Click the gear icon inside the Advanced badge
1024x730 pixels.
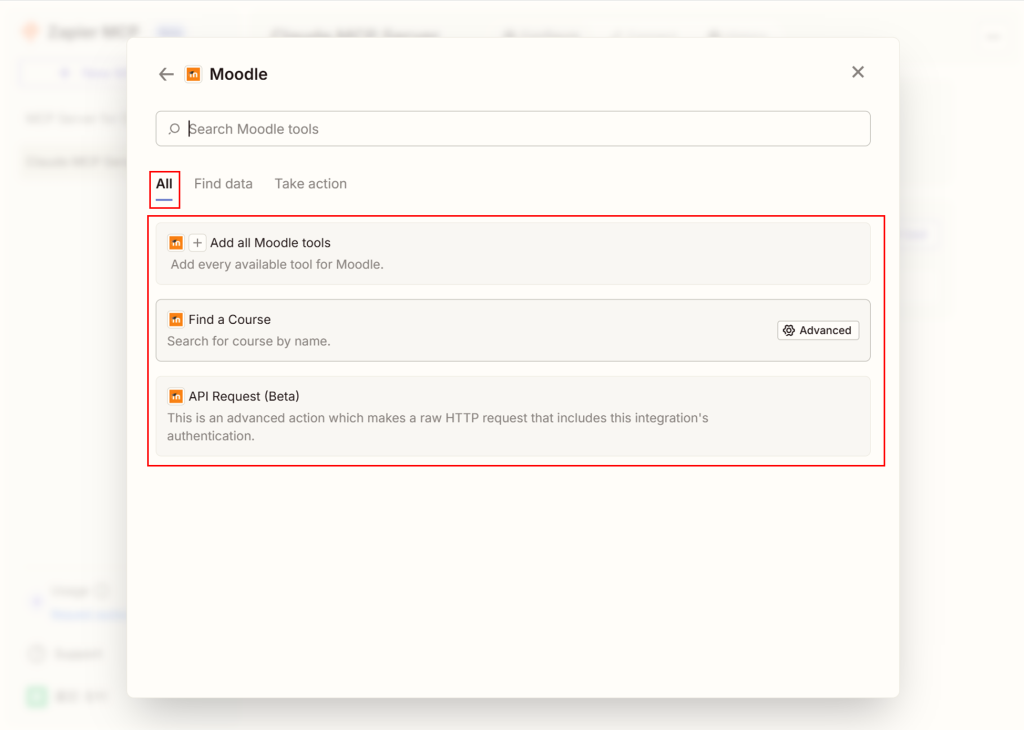pyautogui.click(x=789, y=331)
